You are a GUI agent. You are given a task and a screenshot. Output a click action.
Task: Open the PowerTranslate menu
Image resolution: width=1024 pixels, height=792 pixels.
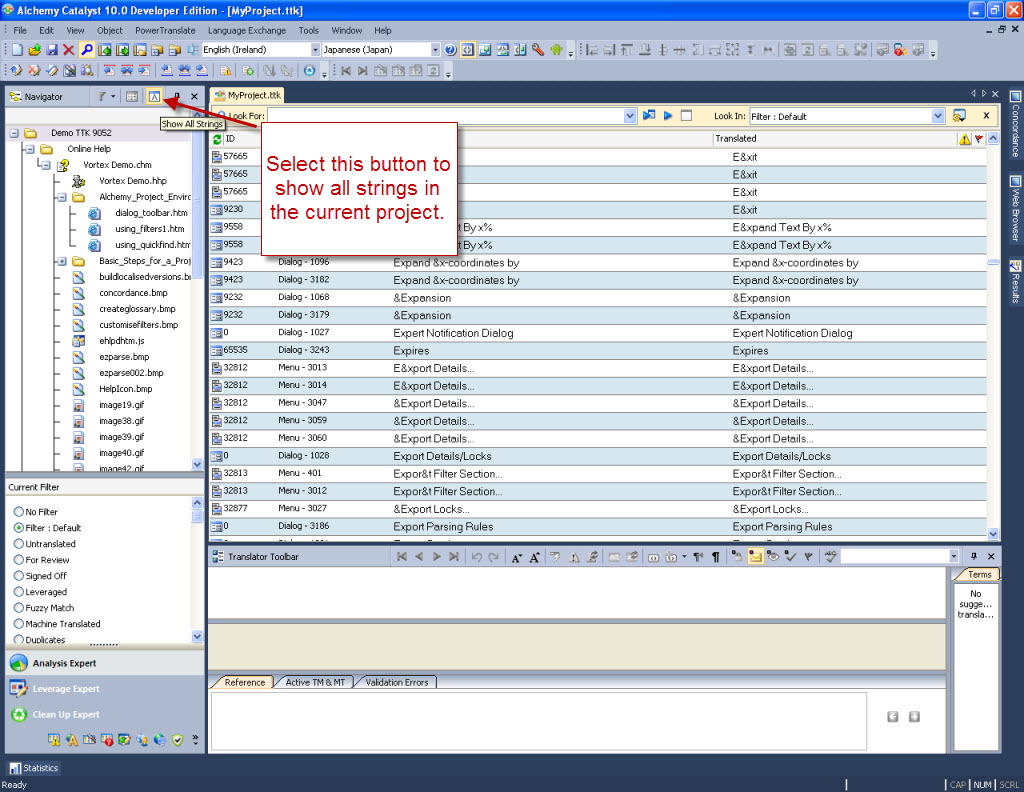[x=165, y=30]
